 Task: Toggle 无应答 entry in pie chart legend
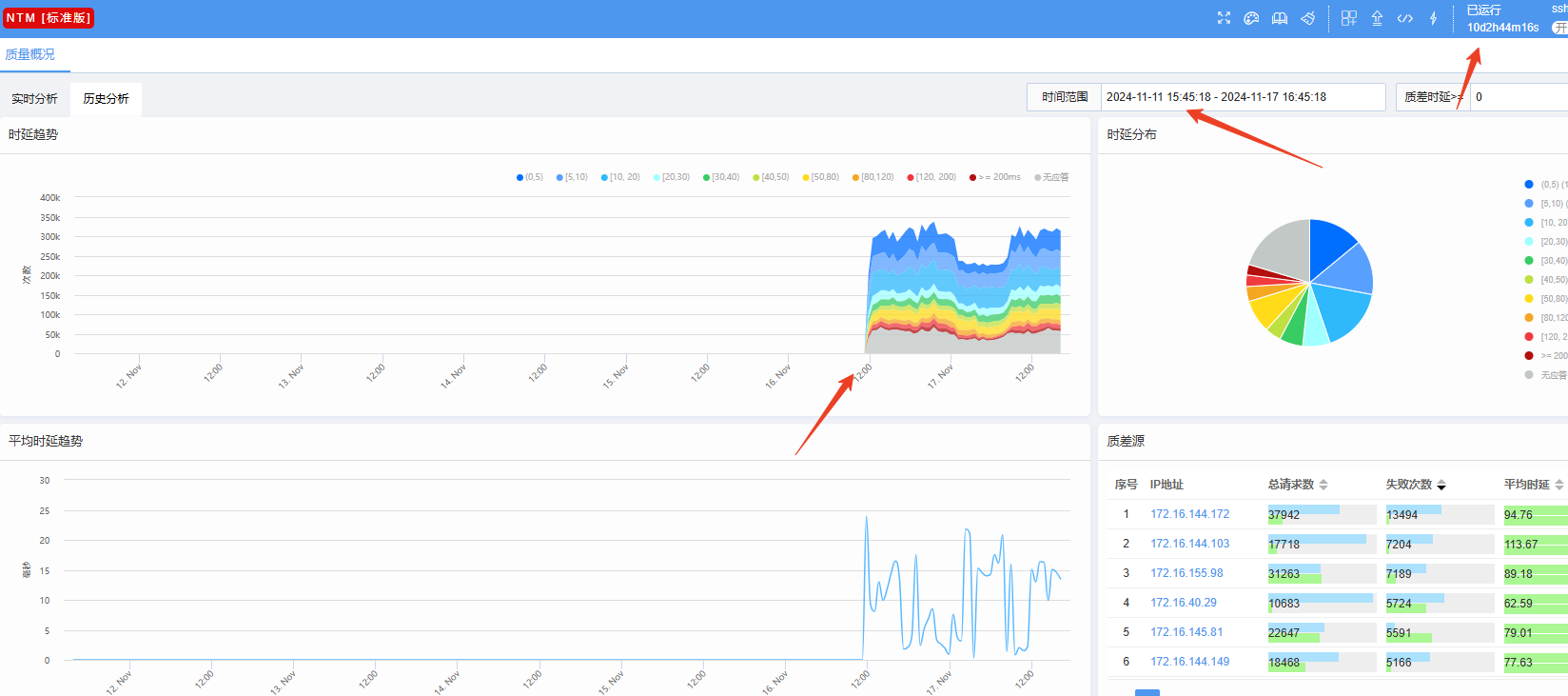(x=1547, y=375)
